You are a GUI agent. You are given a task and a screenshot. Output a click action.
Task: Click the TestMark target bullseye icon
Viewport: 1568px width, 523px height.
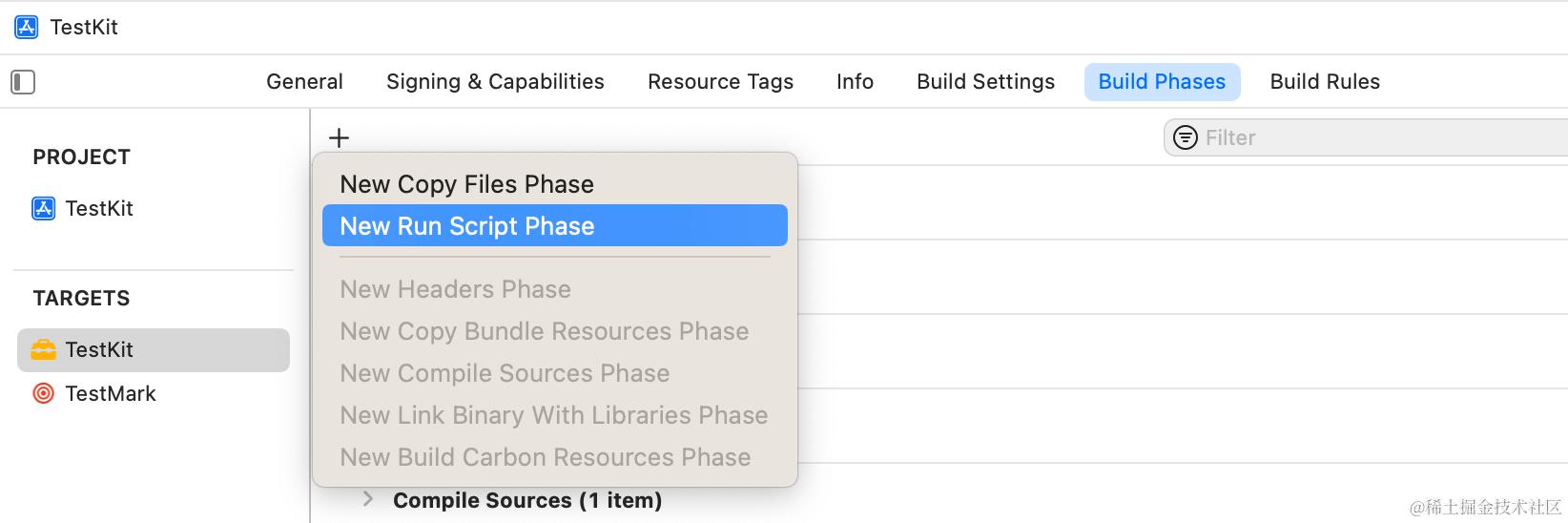[44, 393]
